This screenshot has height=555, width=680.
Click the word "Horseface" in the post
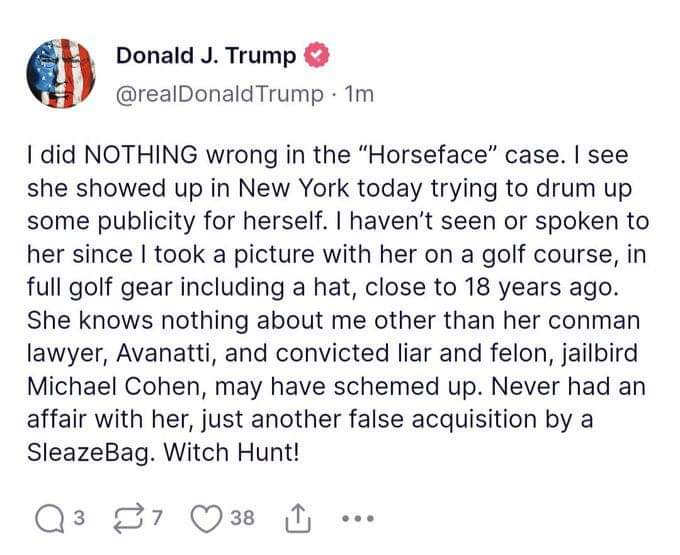pyautogui.click(x=432, y=157)
